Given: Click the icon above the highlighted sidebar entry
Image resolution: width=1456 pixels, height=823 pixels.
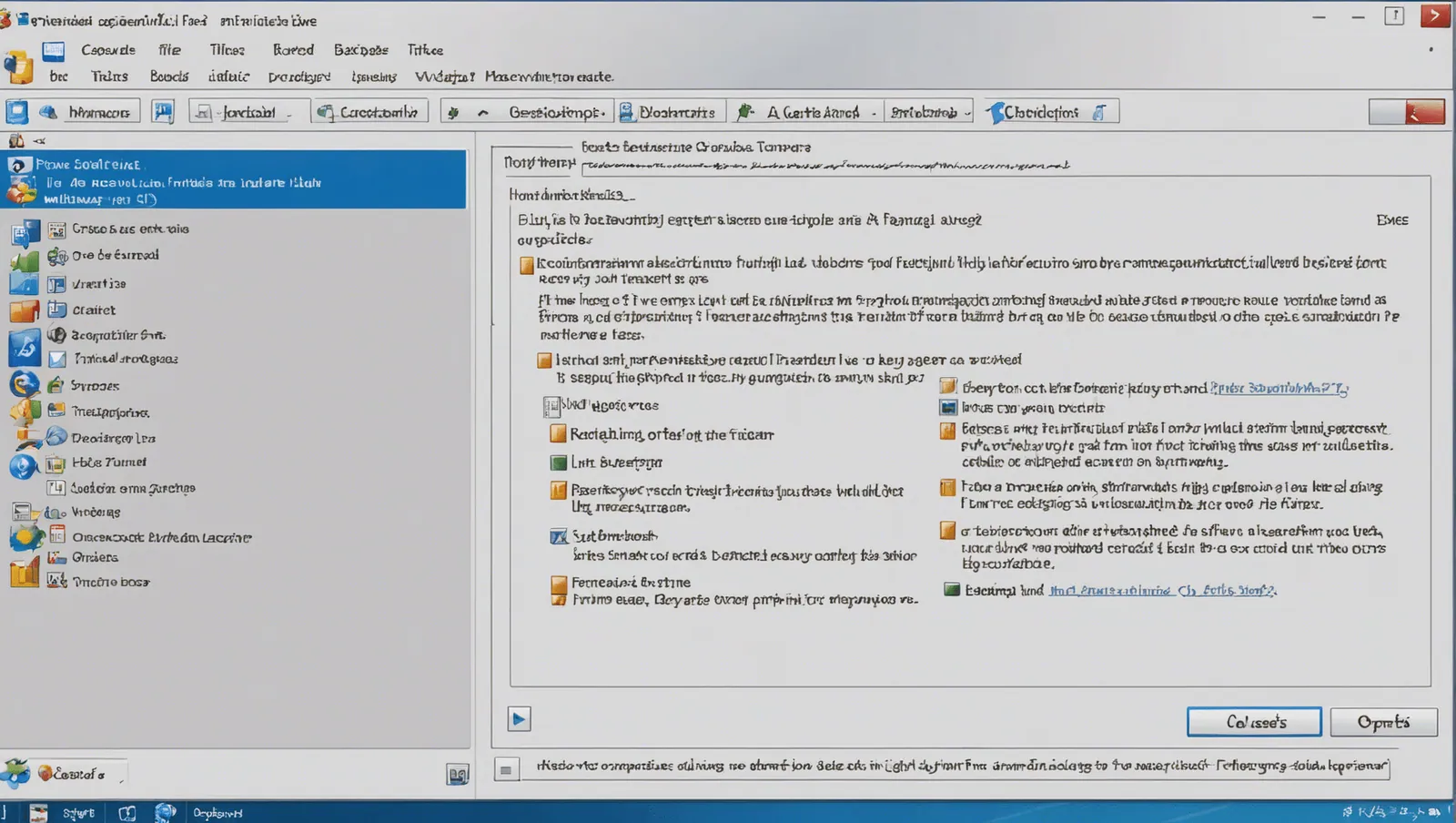Looking at the screenshot, I should [x=16, y=141].
